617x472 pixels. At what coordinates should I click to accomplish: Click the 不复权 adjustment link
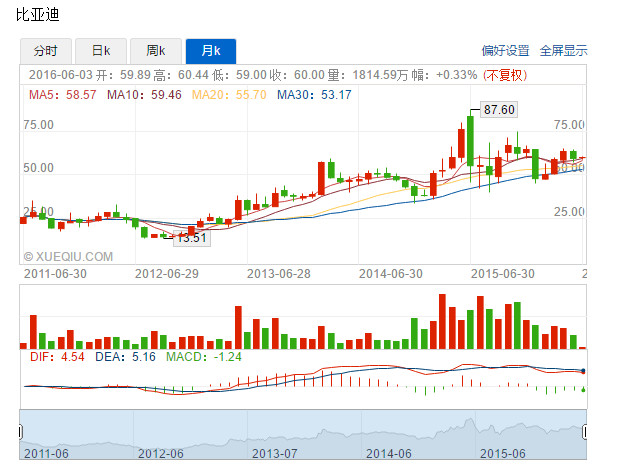tap(505, 75)
